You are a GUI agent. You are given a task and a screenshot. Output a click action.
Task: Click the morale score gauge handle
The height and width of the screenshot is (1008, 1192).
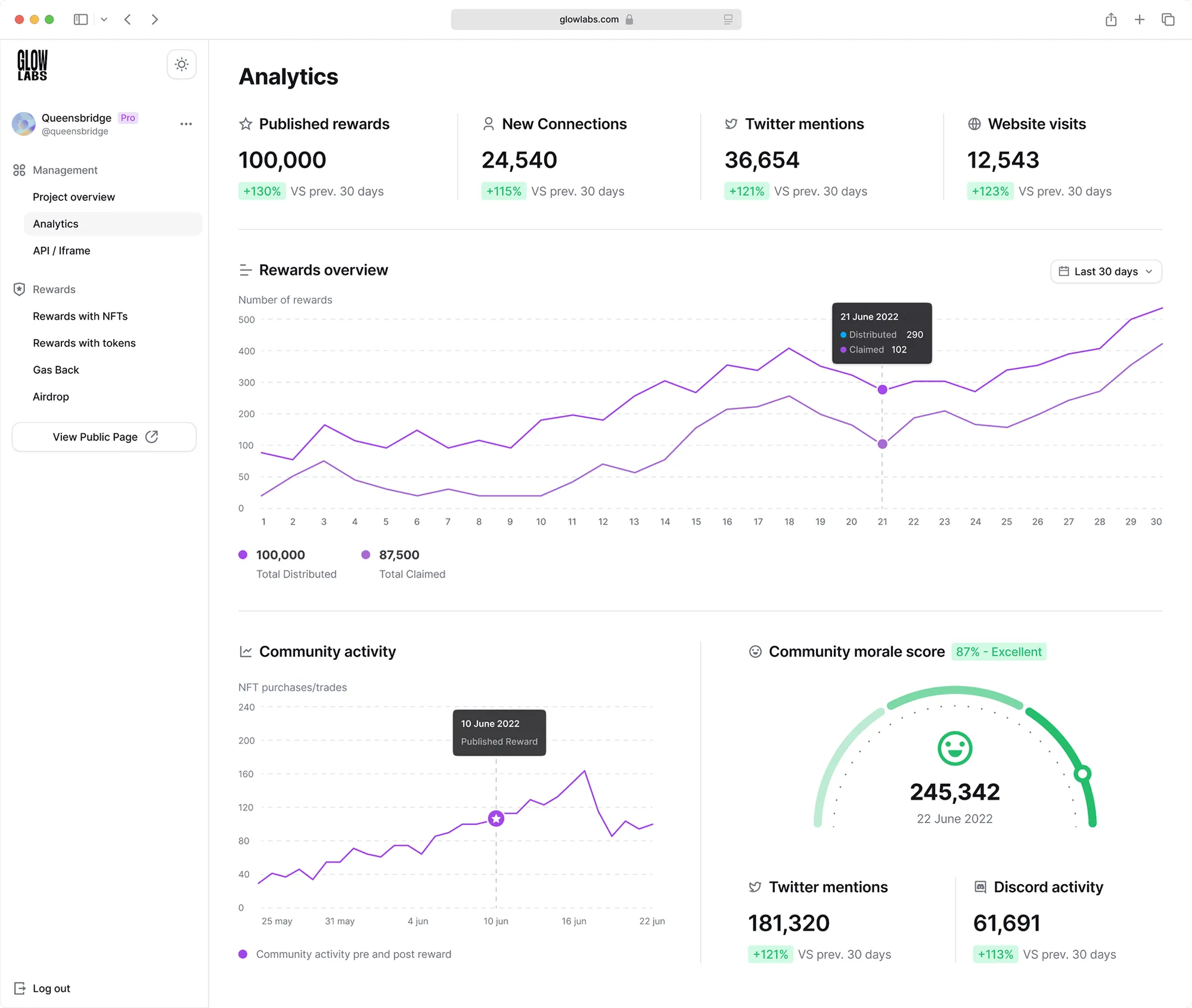click(x=1082, y=774)
